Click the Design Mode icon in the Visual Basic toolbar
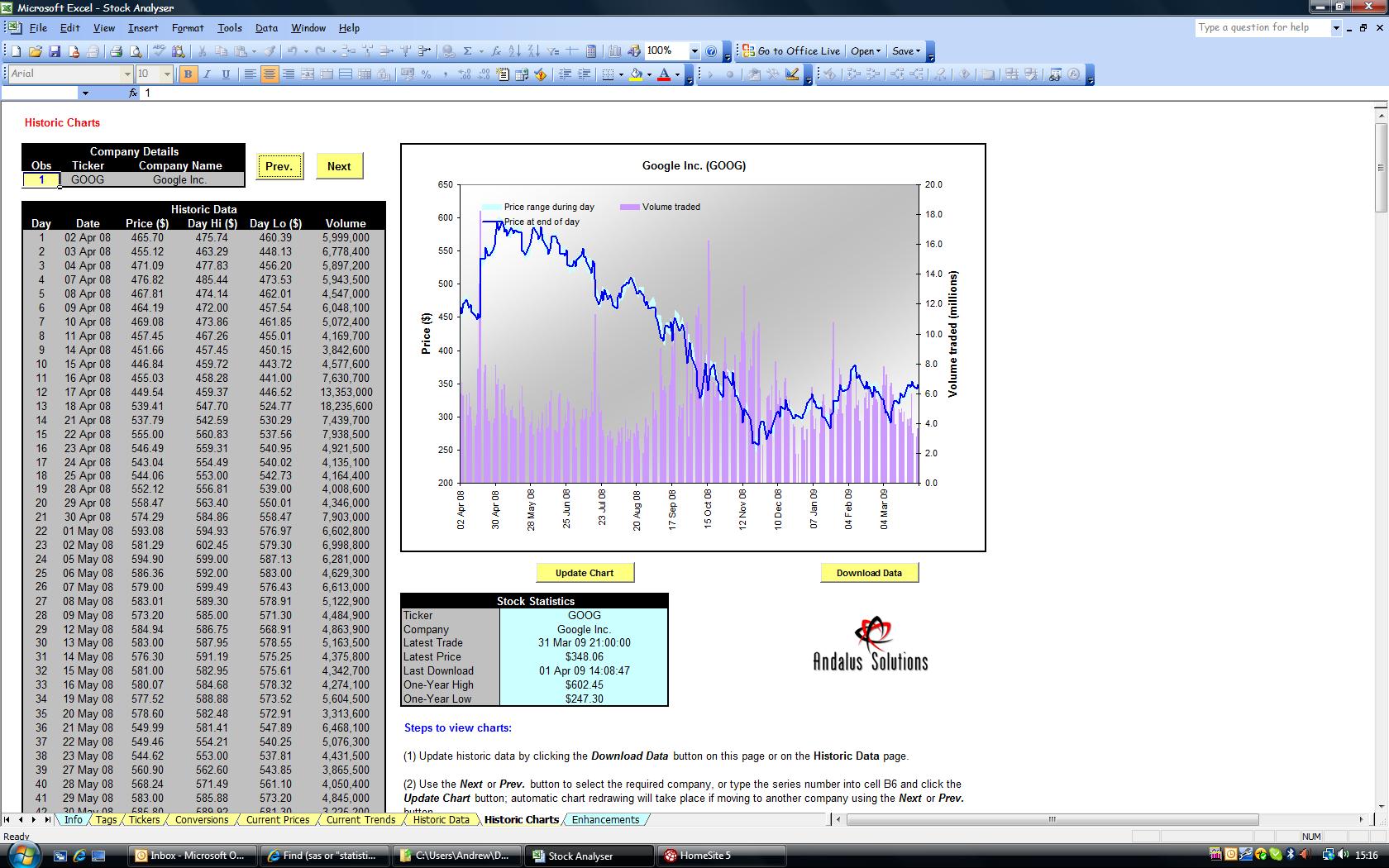1389x868 pixels. [792, 74]
